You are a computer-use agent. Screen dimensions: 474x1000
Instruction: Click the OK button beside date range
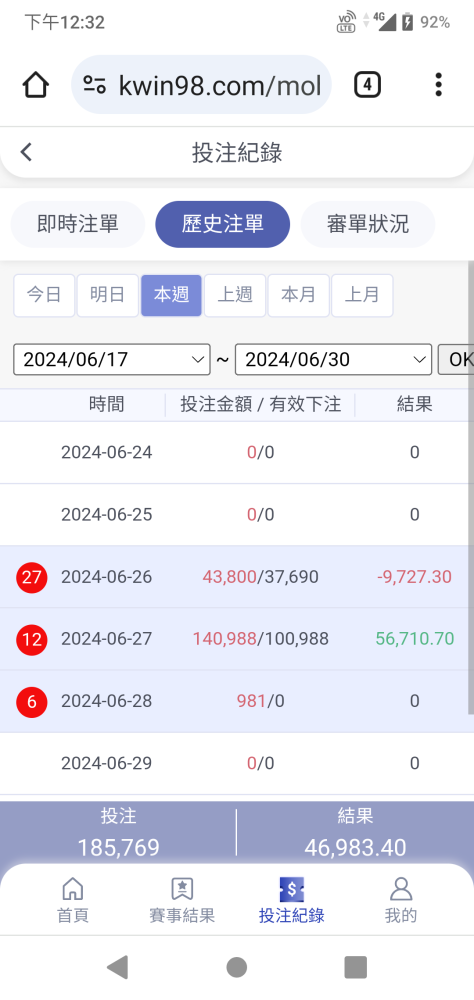[456, 360]
